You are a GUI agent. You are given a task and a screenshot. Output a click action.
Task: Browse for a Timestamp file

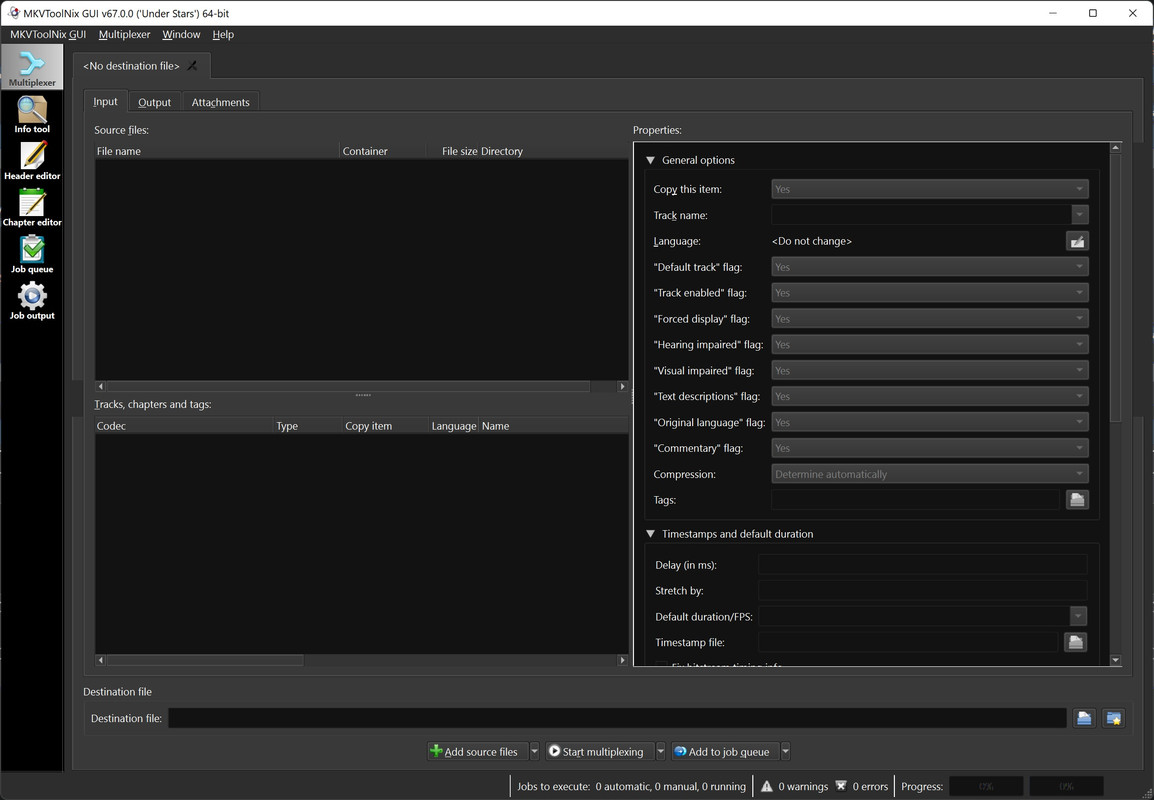(x=1075, y=643)
